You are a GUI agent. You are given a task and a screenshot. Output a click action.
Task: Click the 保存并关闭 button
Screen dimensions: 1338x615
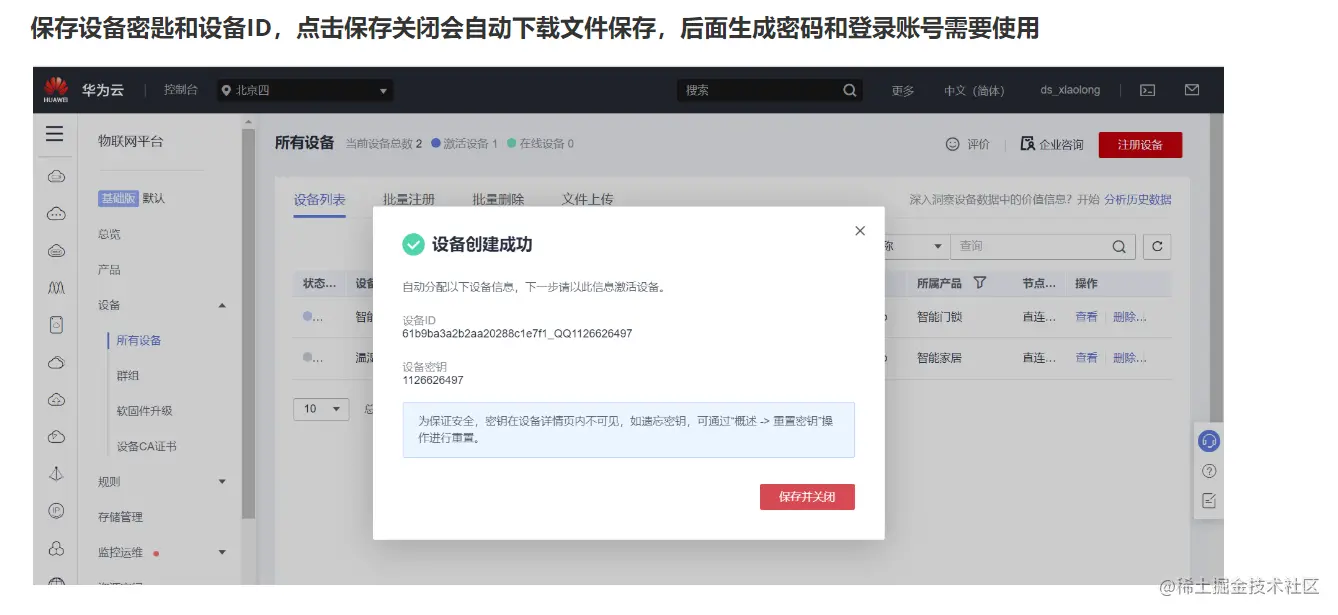pyautogui.click(x=807, y=497)
